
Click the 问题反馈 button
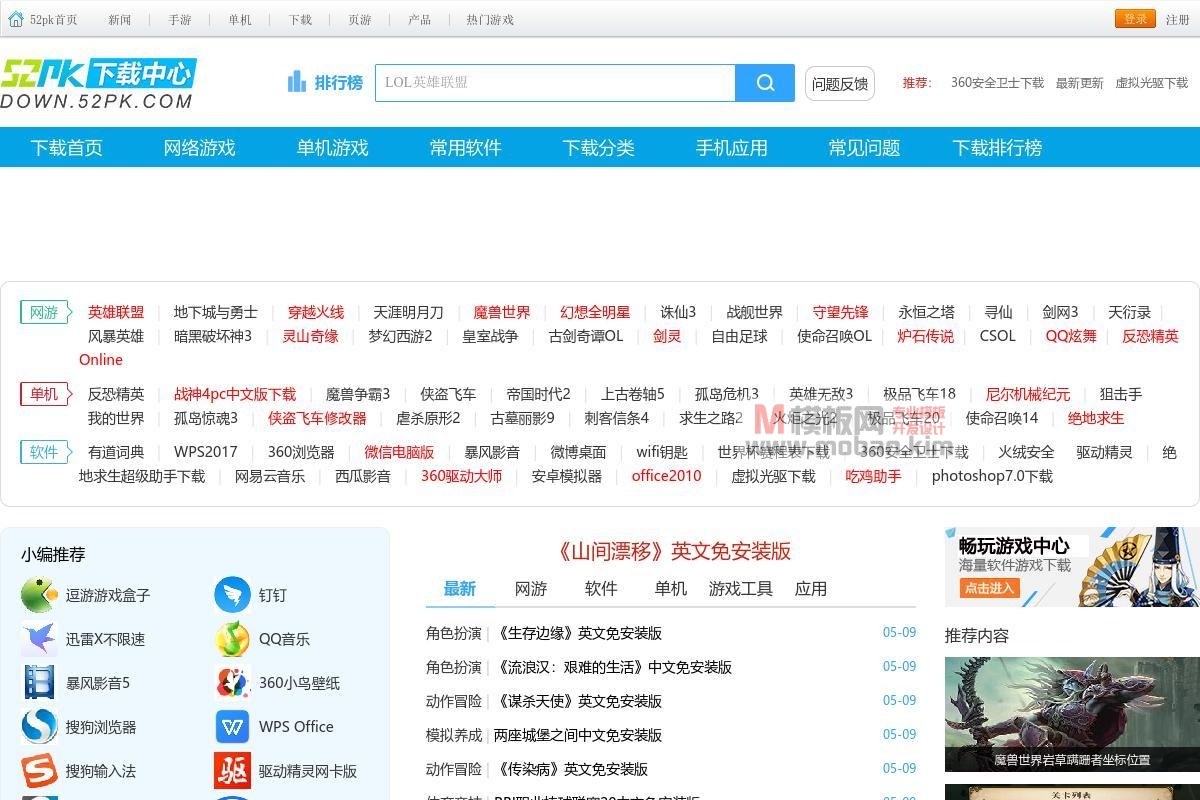[x=840, y=84]
